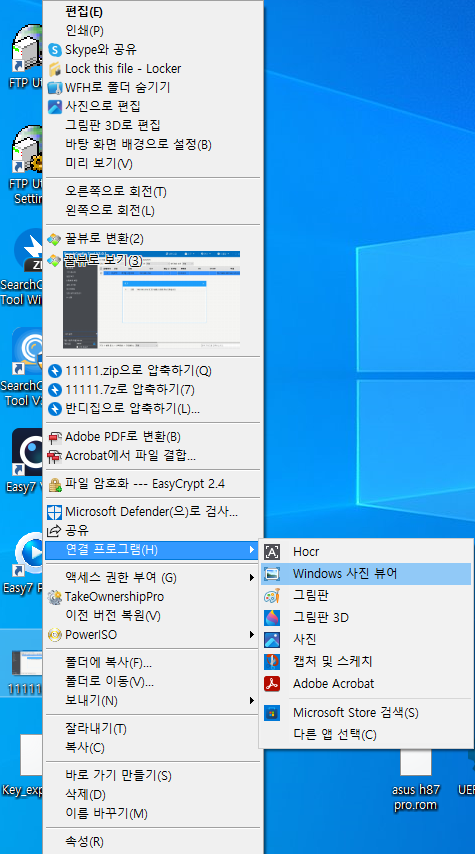Click the Windows 사진 뷰어 icon
This screenshot has width=475, height=854.
272,574
